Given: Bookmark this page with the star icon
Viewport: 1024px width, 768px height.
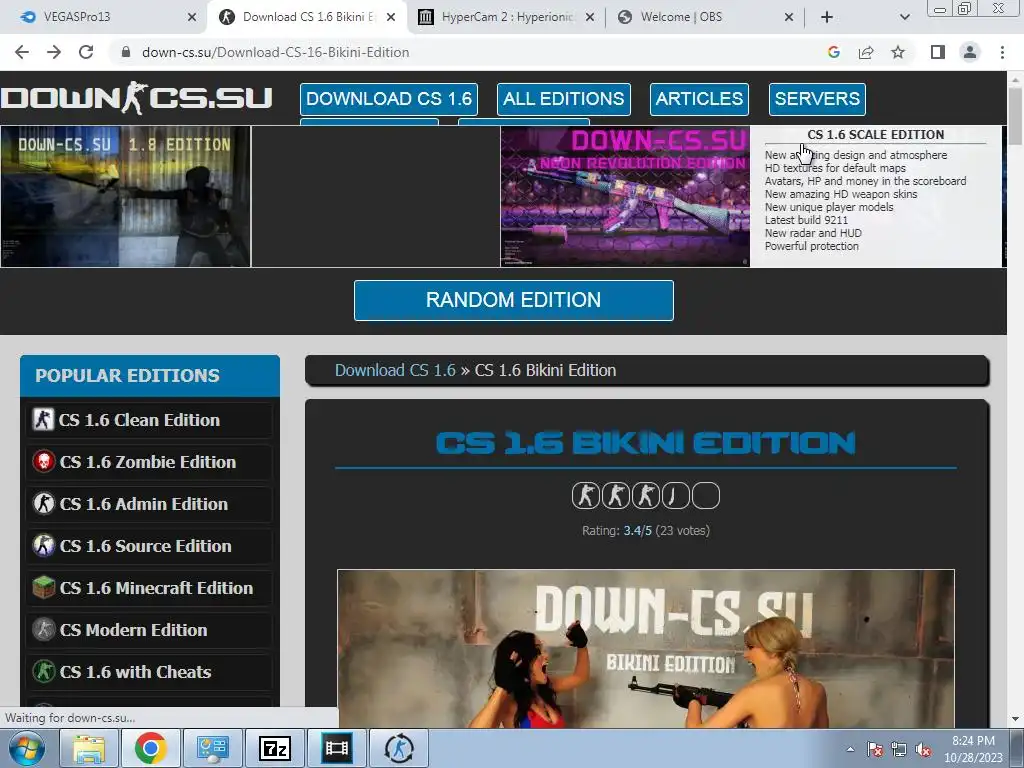Looking at the screenshot, I should (898, 52).
